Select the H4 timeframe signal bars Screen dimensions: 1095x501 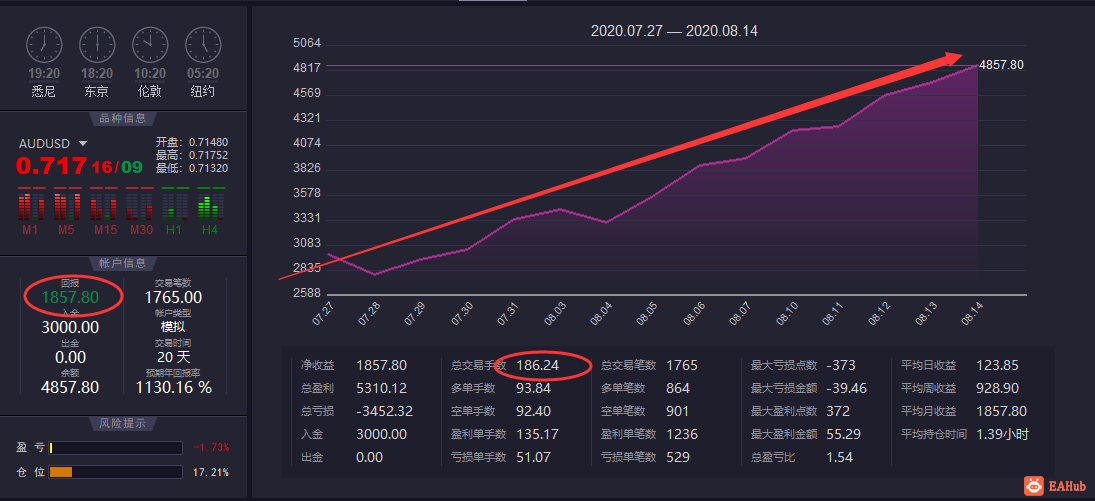(x=211, y=204)
